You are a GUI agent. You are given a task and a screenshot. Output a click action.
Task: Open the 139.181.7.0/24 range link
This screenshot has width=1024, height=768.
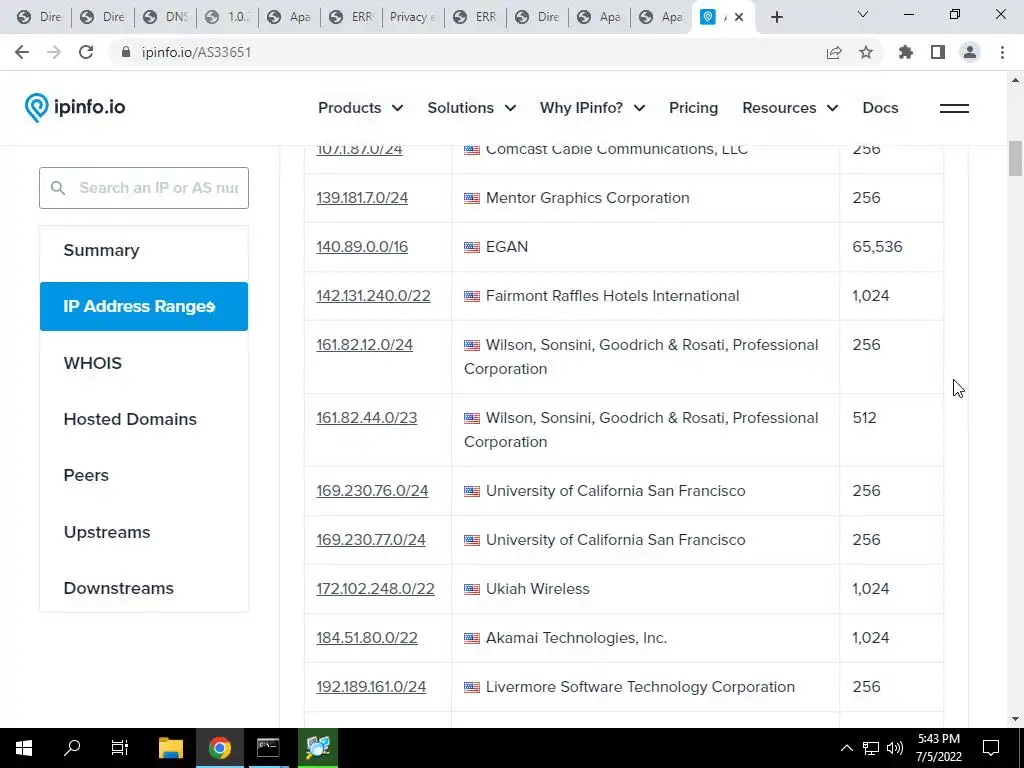[x=362, y=198]
